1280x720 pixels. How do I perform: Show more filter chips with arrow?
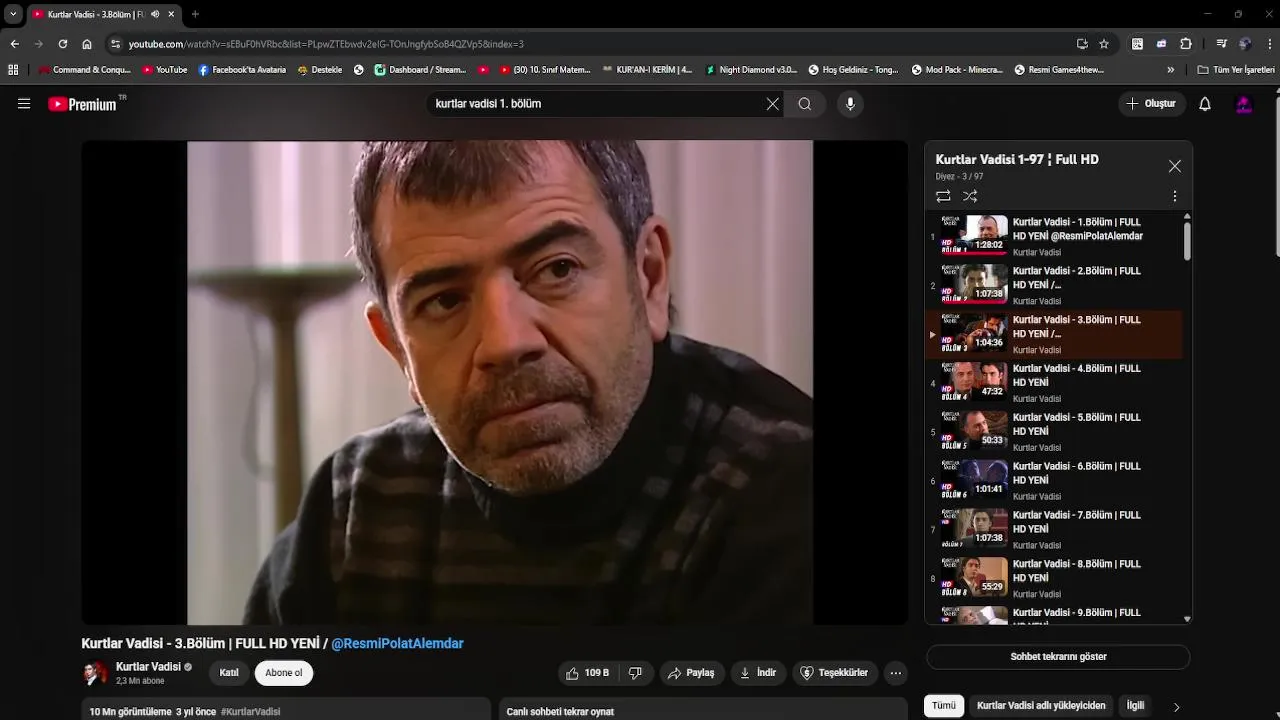point(1176,707)
